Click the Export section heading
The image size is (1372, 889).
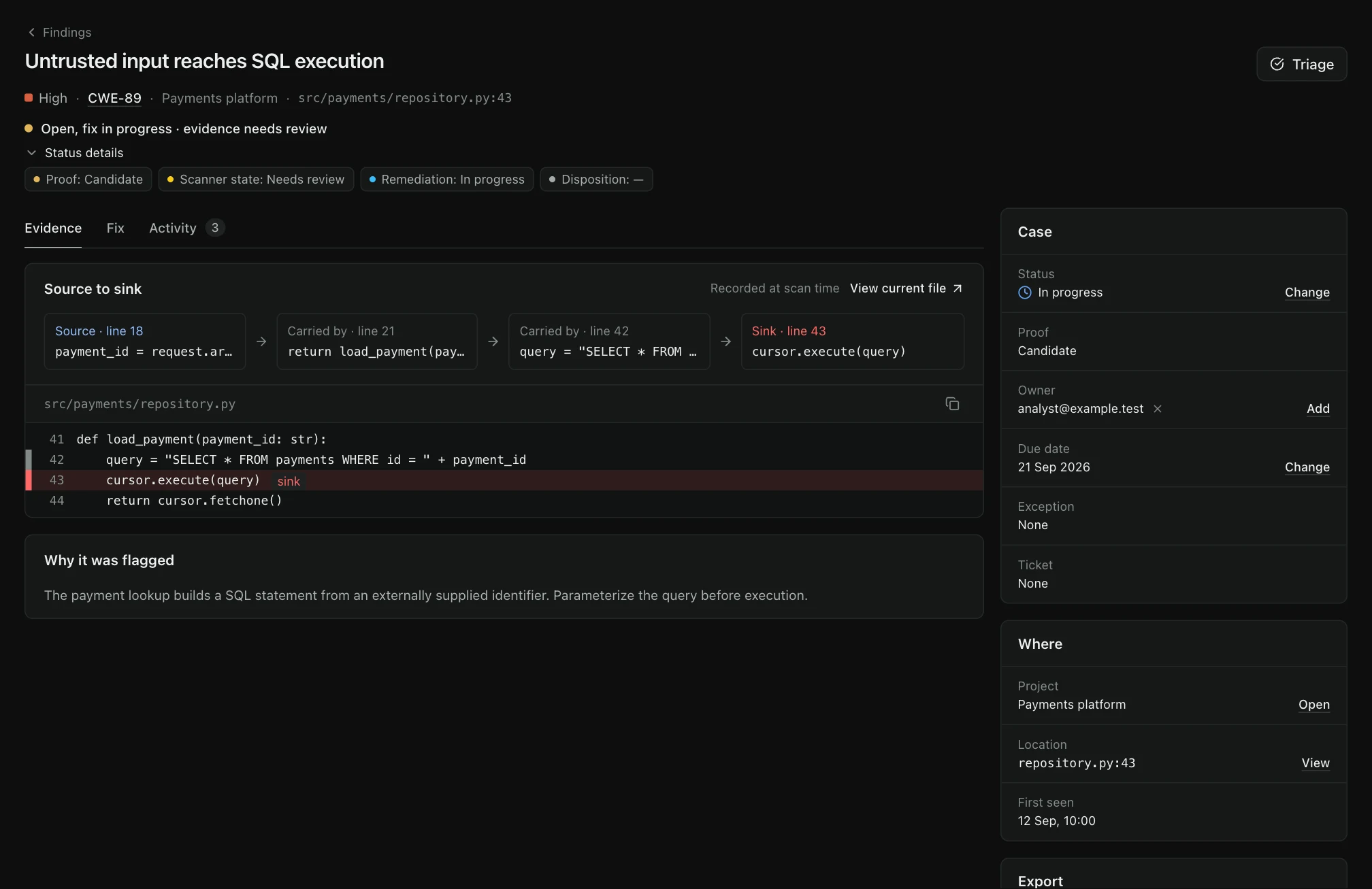[x=1040, y=881]
